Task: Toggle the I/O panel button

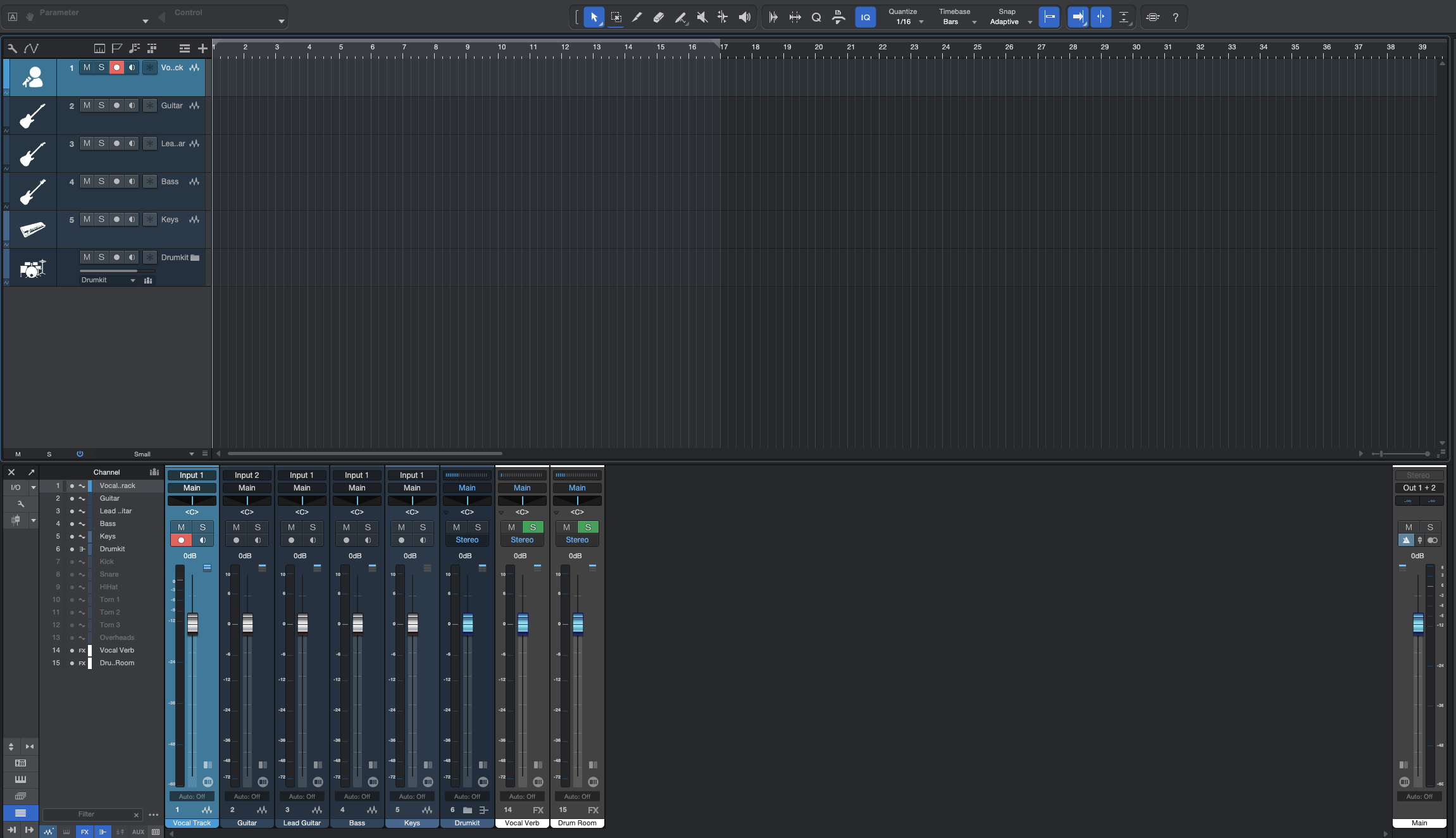Action: tap(16, 487)
